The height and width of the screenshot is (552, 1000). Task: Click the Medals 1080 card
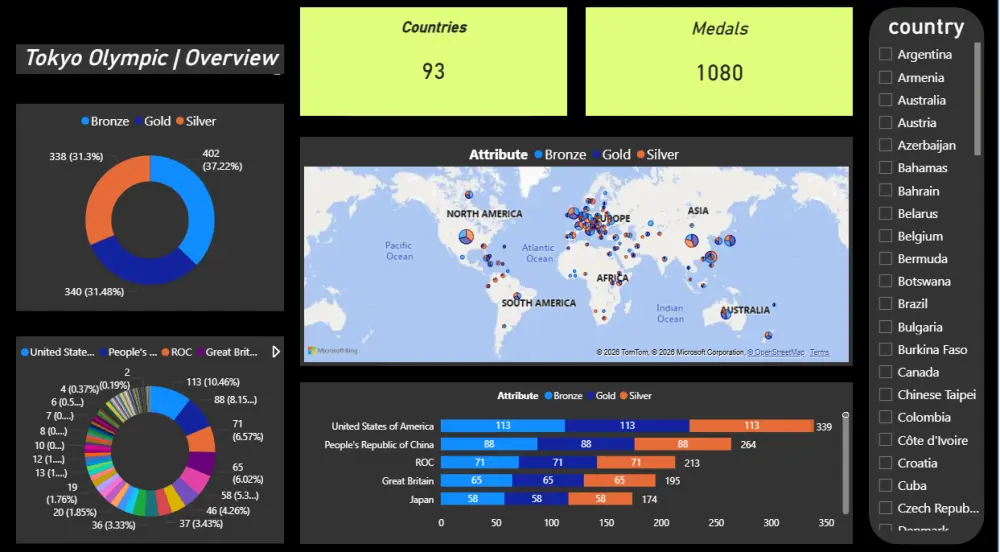(x=719, y=61)
